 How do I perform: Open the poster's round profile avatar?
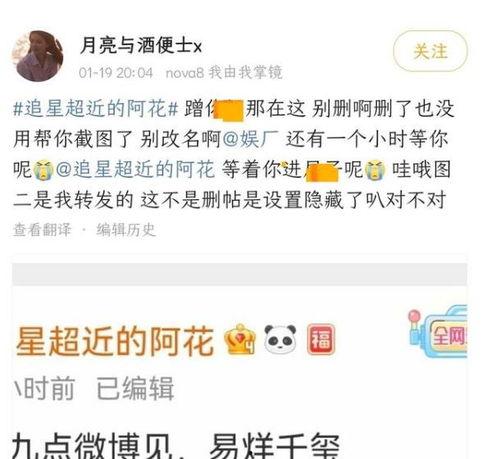(37, 56)
